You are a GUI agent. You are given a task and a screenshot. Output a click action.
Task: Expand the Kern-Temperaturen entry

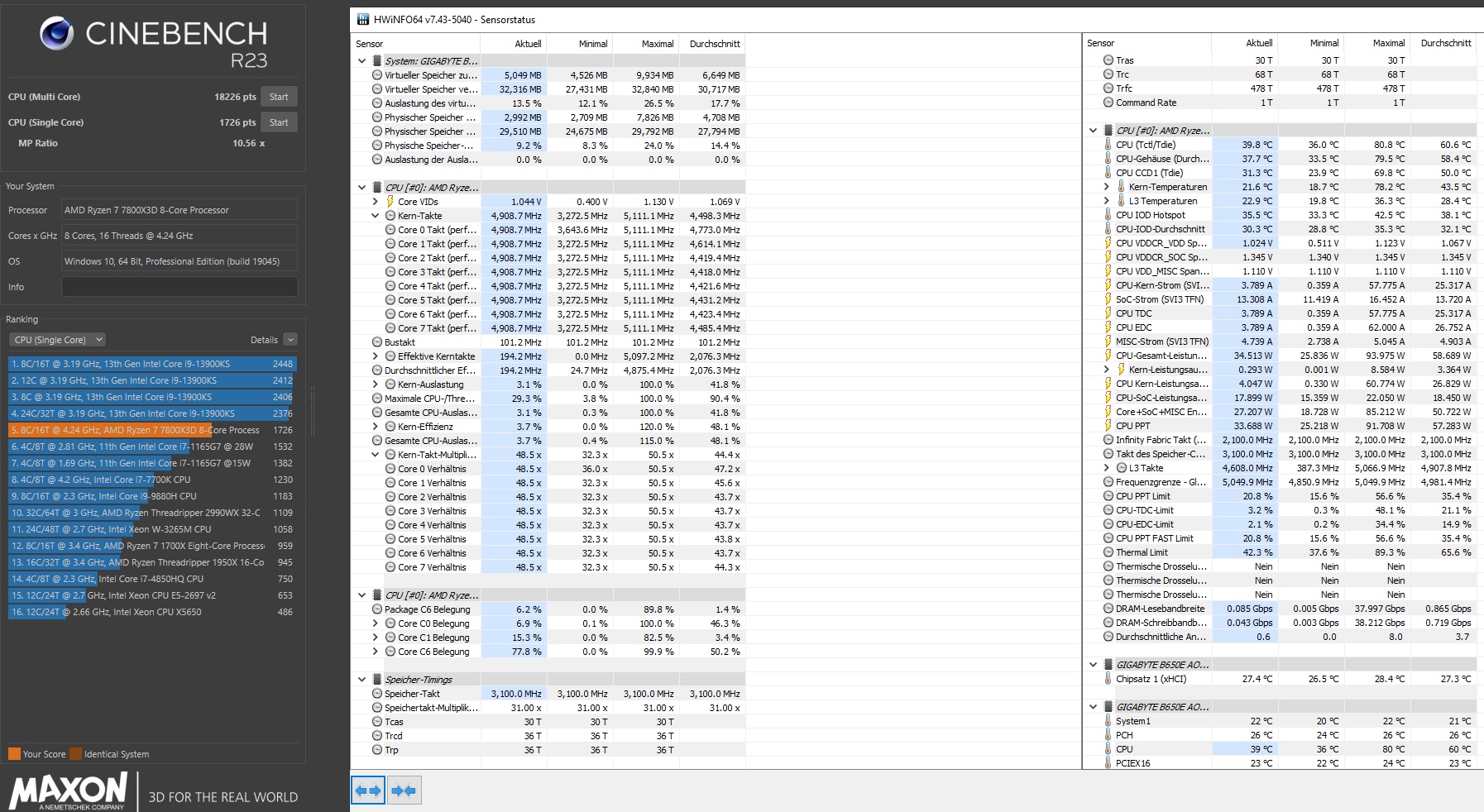click(1106, 186)
